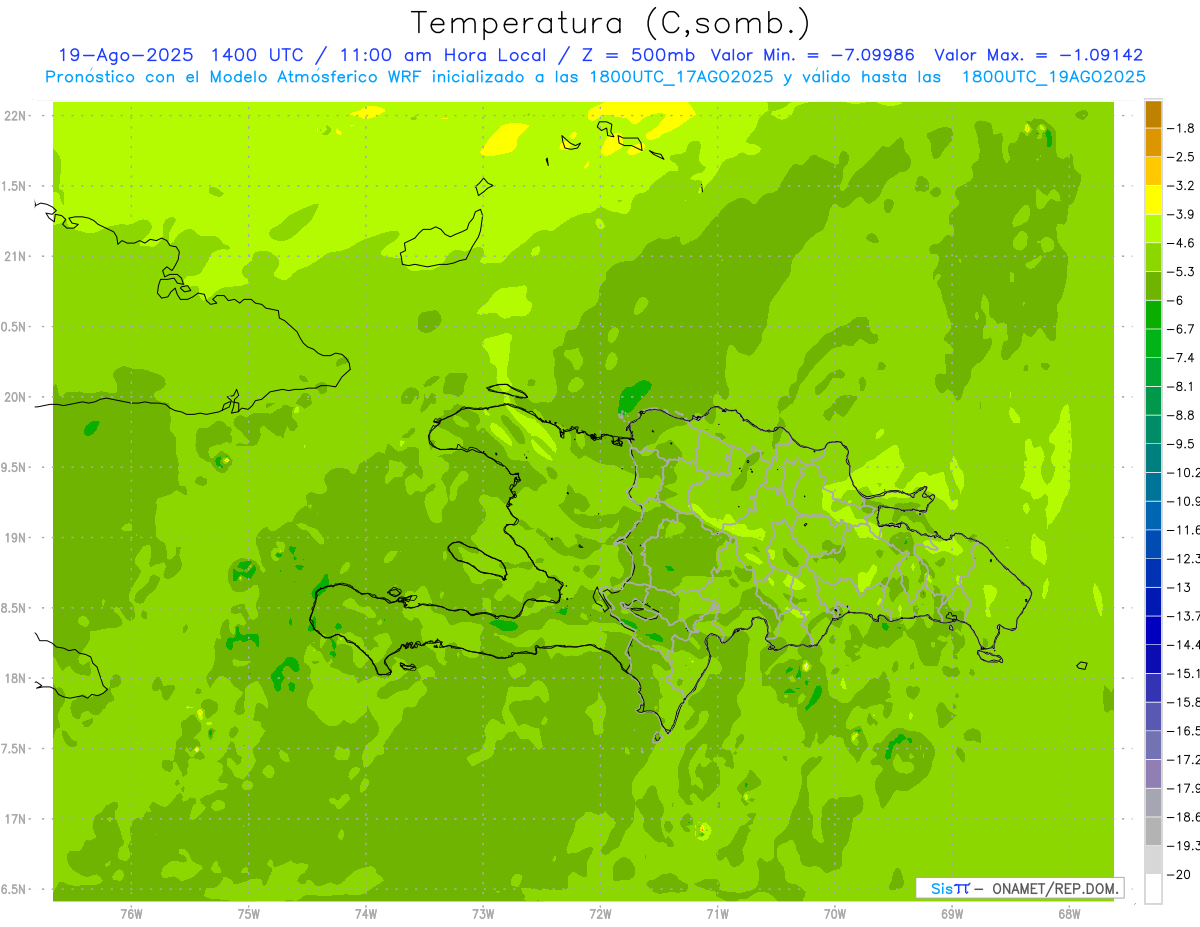Click the '-2.5' legend value

(1182, 158)
